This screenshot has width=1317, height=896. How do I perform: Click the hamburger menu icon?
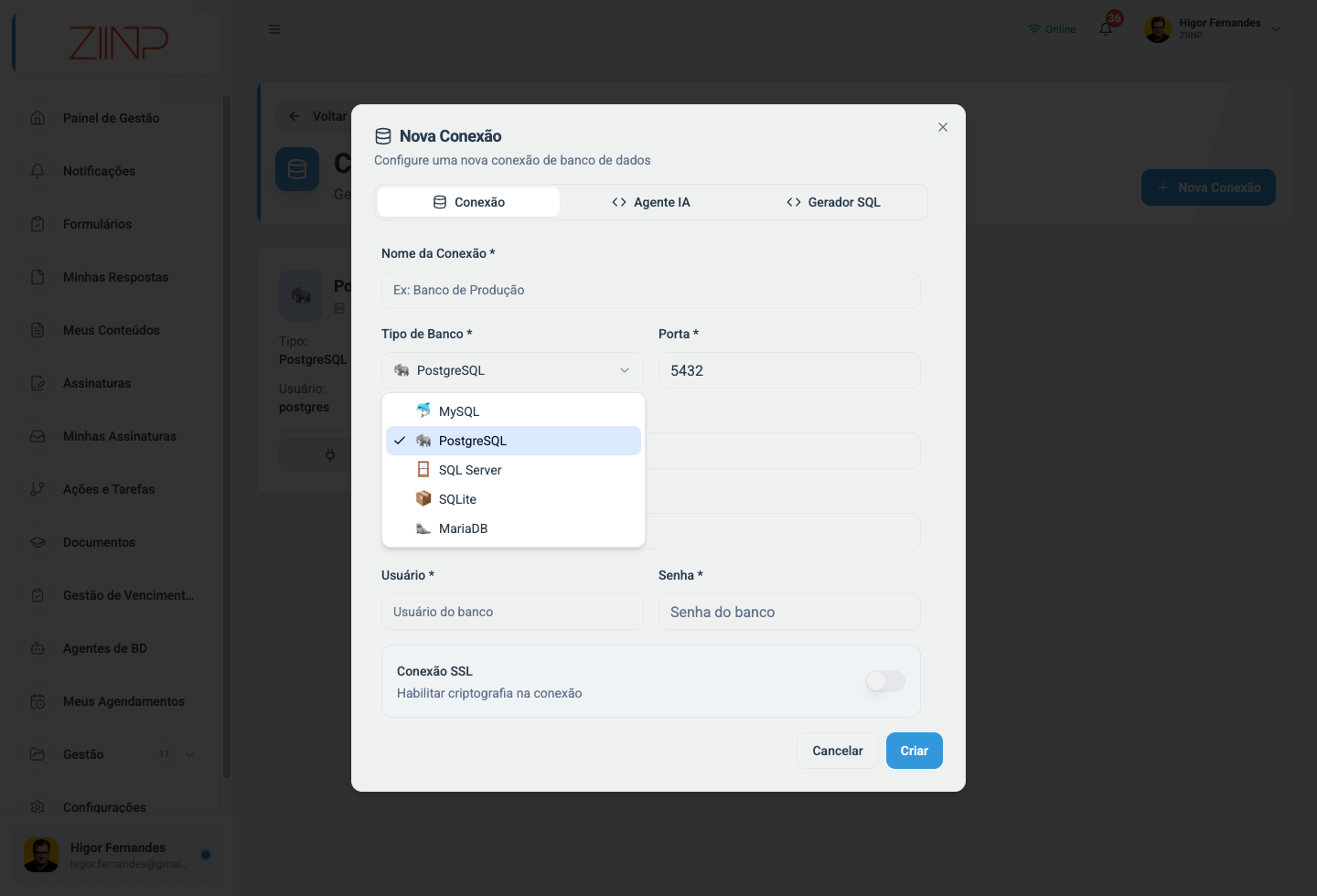274,29
